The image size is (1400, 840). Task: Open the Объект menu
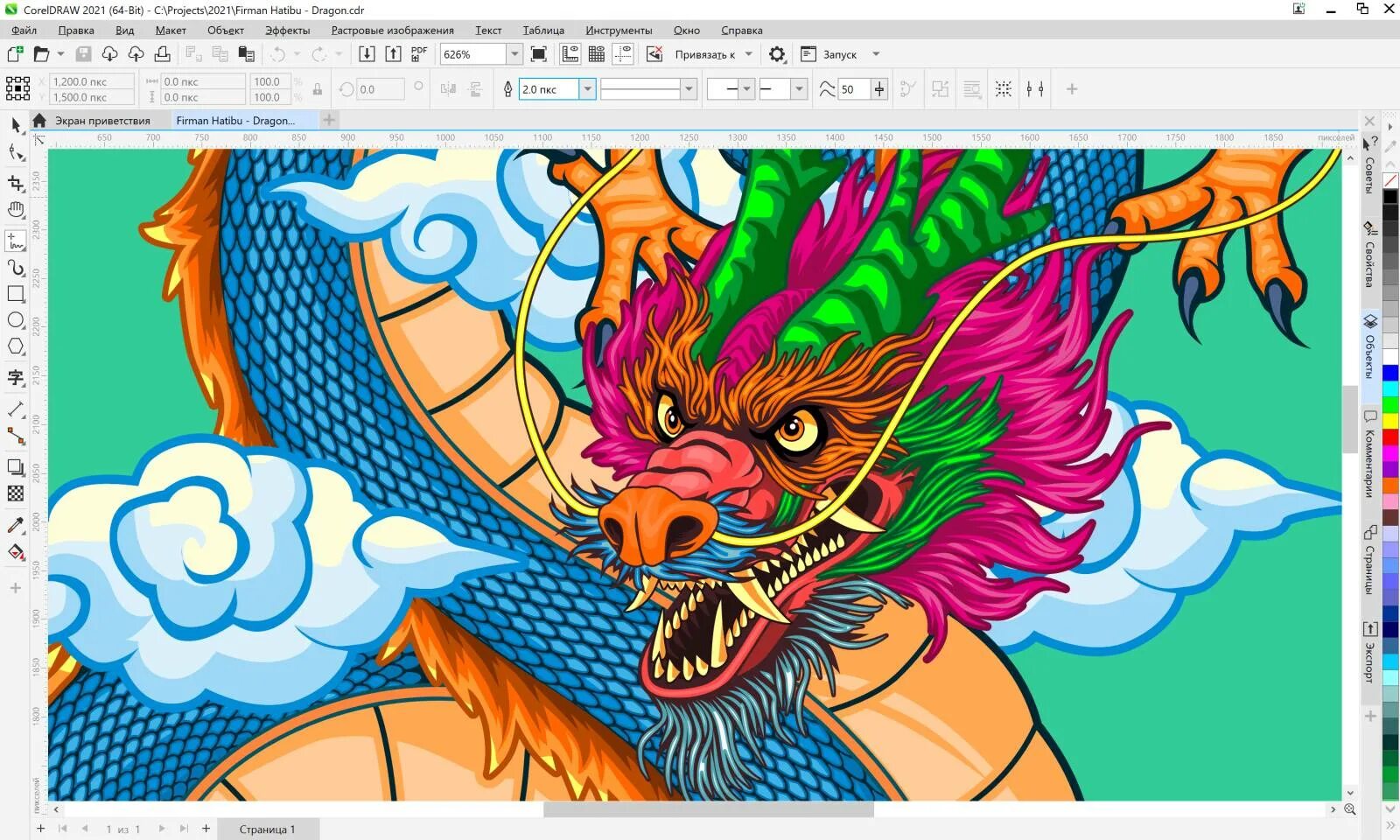226,30
